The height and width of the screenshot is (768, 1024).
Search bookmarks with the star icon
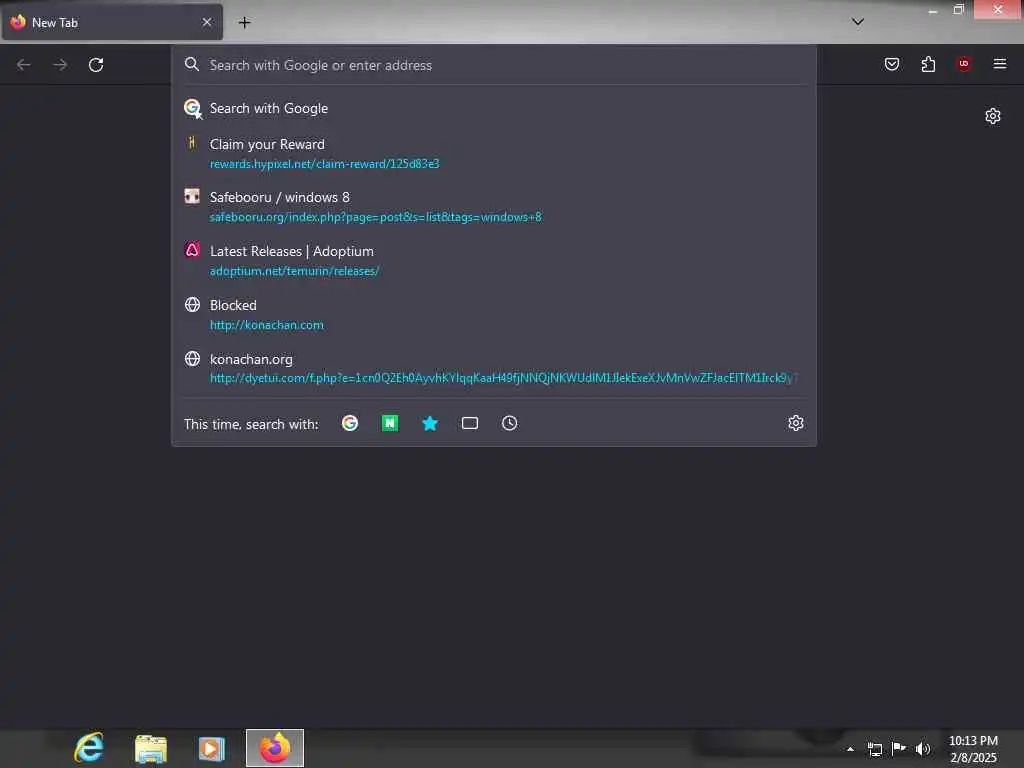(x=430, y=423)
